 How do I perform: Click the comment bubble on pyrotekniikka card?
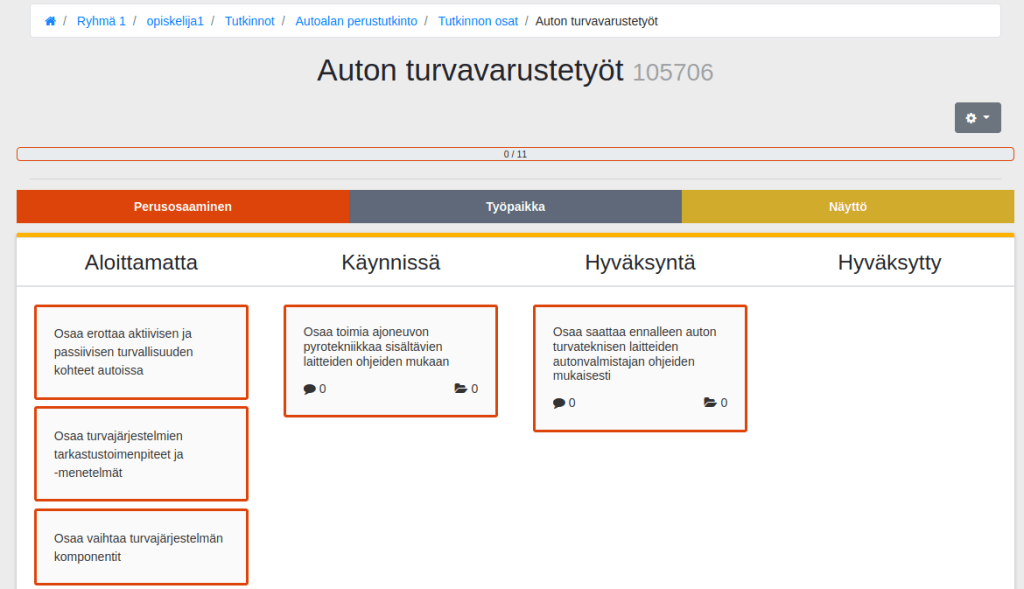tap(311, 388)
